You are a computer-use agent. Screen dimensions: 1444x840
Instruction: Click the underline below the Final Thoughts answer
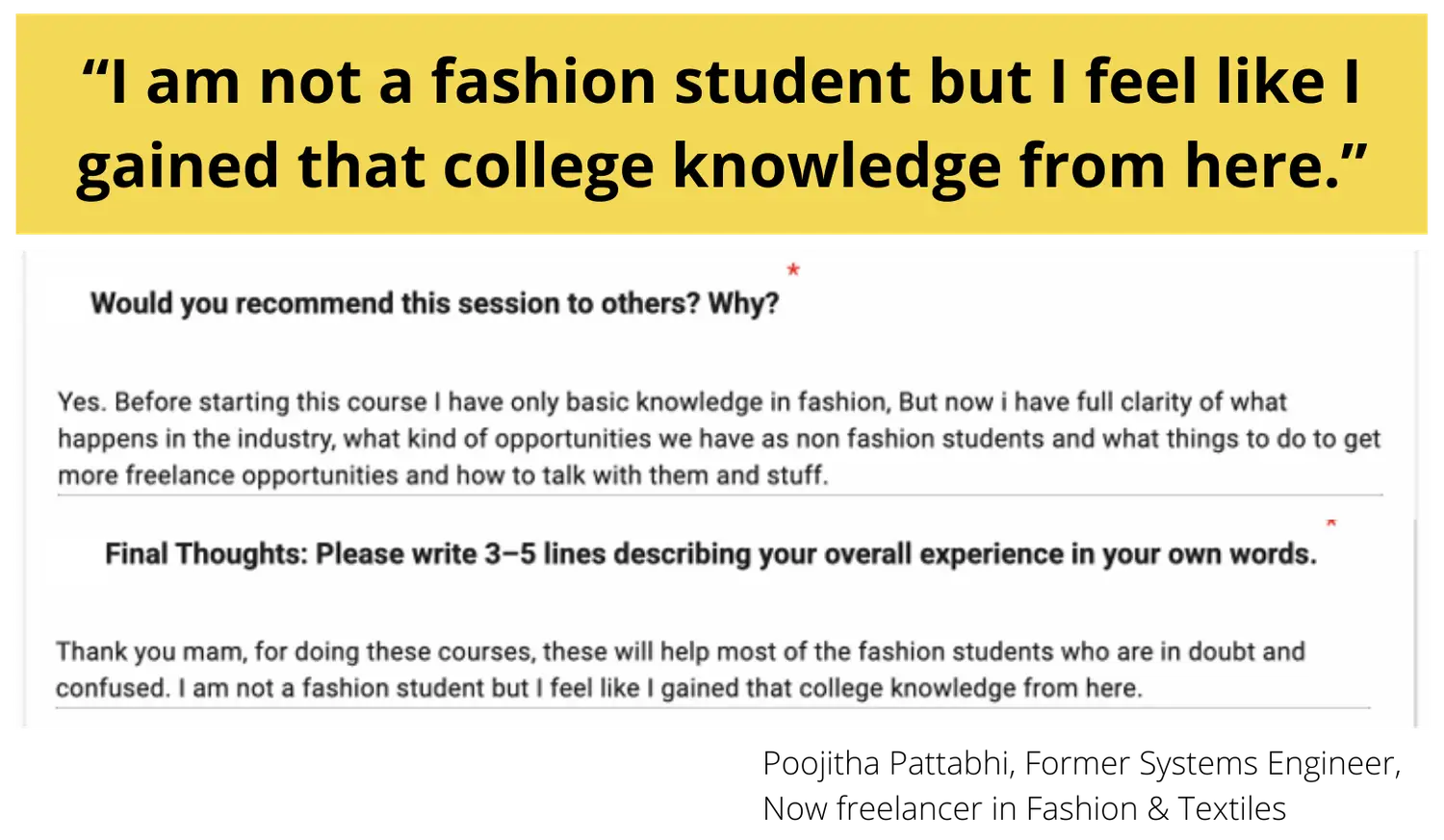(712, 708)
